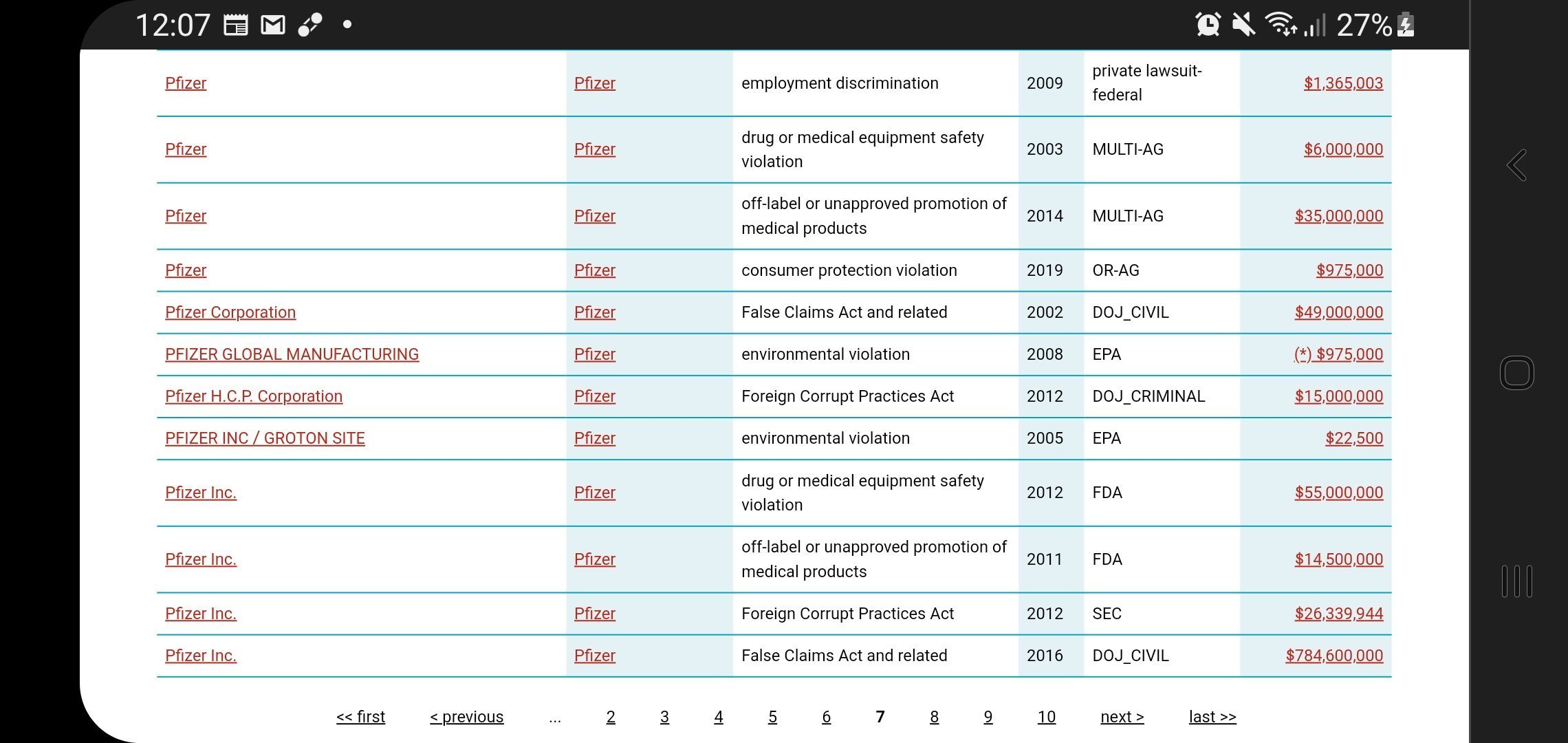
Task: Open Pfizer company link in 2003 MULTI-AG row
Action: [186, 149]
